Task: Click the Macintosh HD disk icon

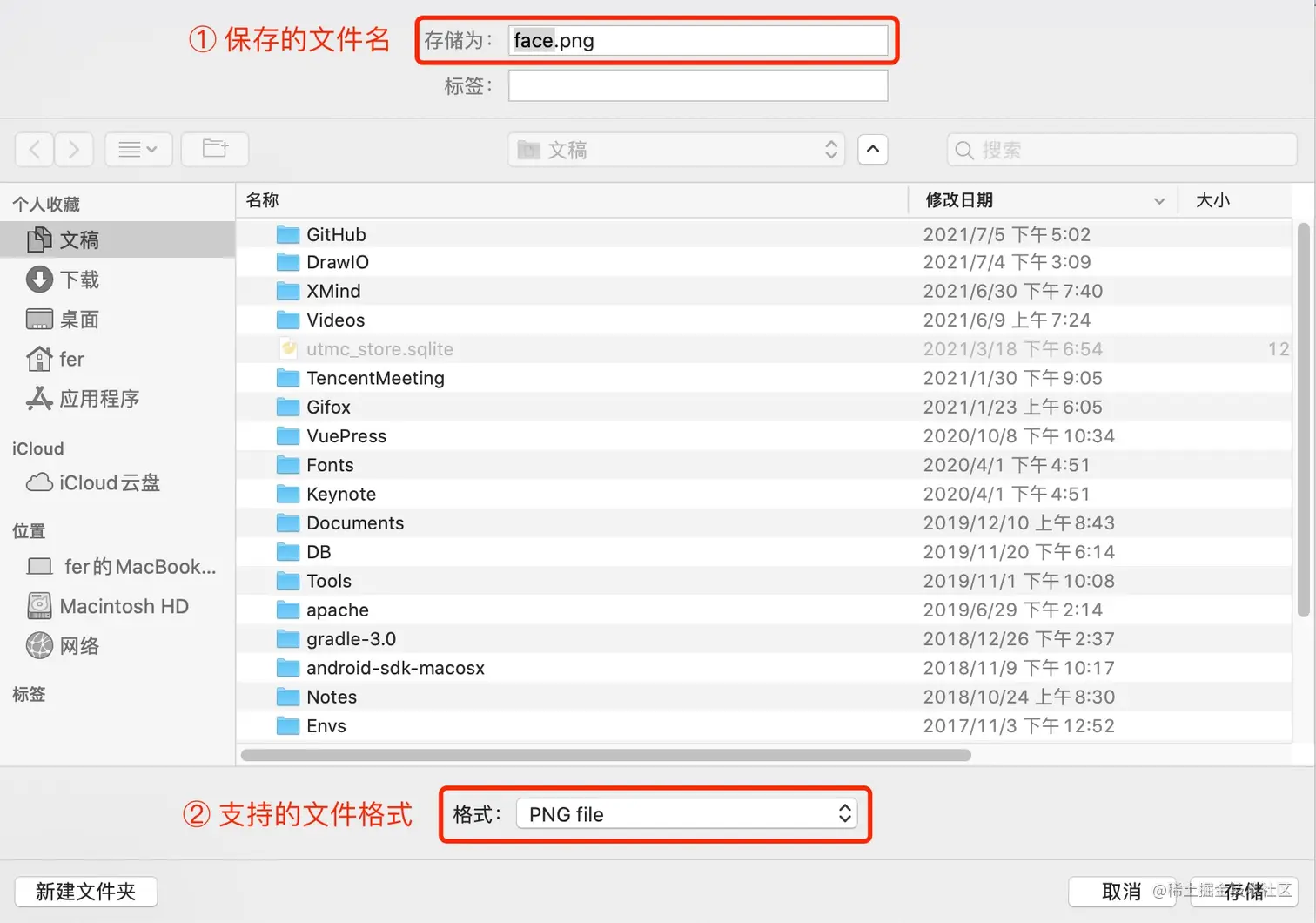Action: click(x=39, y=606)
